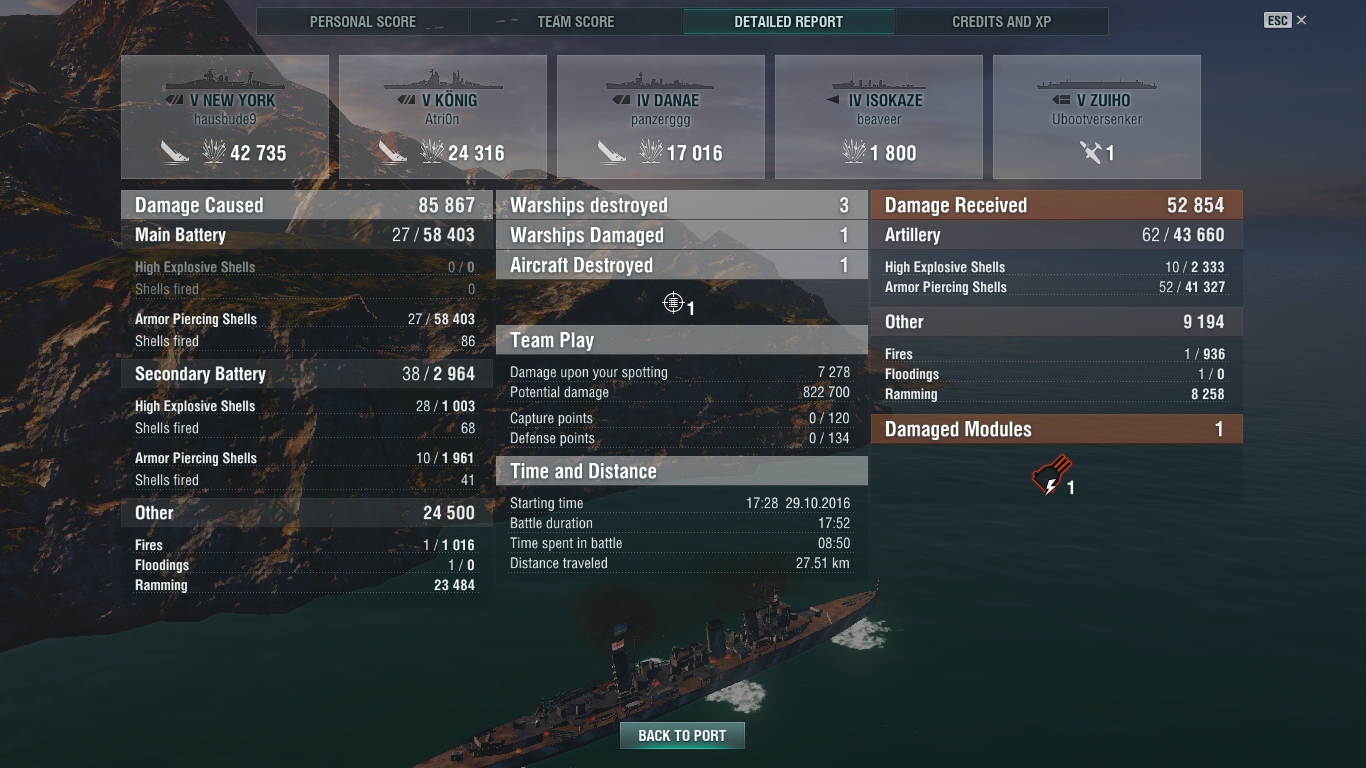Open the Detailed Report tab

click(788, 22)
